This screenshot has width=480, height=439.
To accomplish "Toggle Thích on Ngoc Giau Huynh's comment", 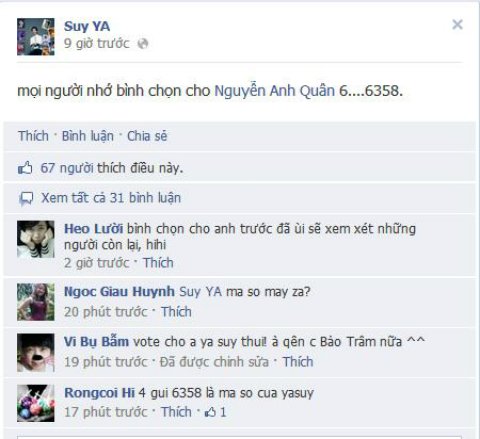I will pos(176,312).
